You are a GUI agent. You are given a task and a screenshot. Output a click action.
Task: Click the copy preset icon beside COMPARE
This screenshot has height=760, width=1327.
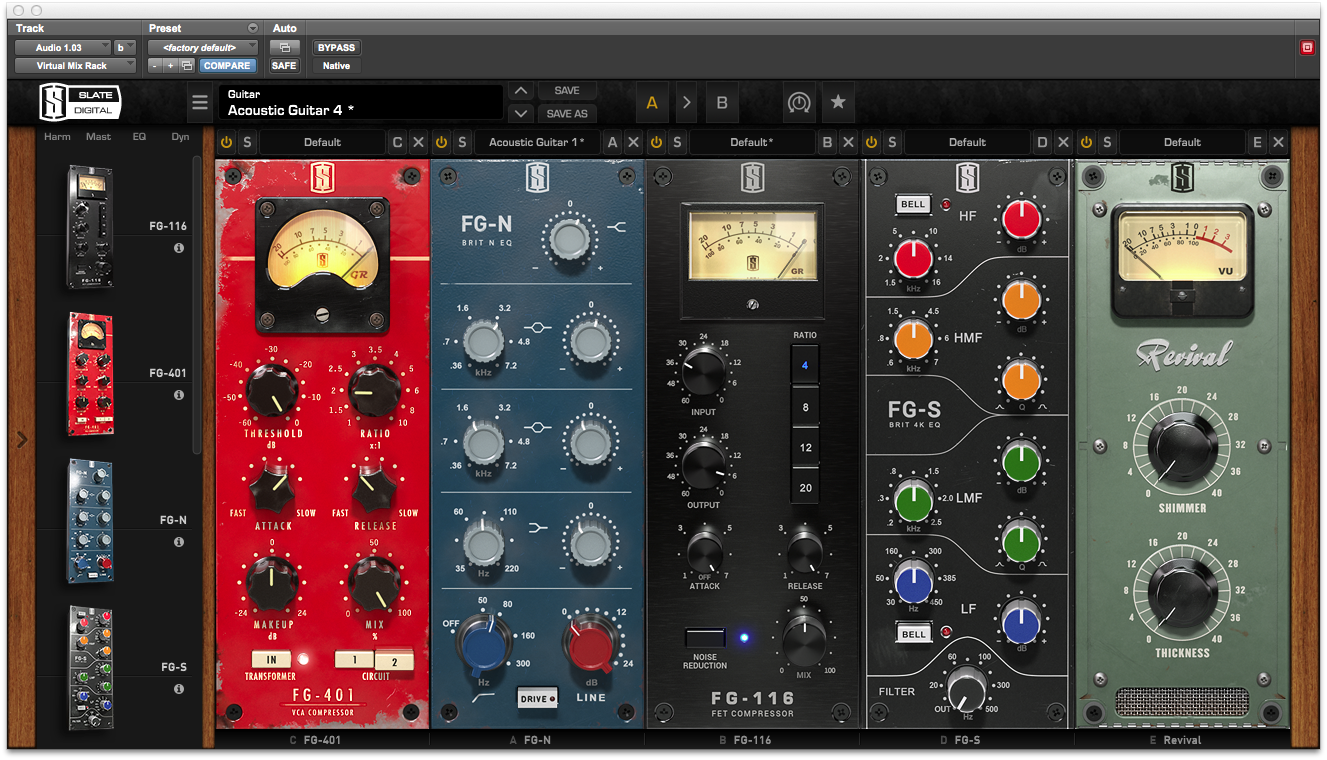click(x=187, y=66)
